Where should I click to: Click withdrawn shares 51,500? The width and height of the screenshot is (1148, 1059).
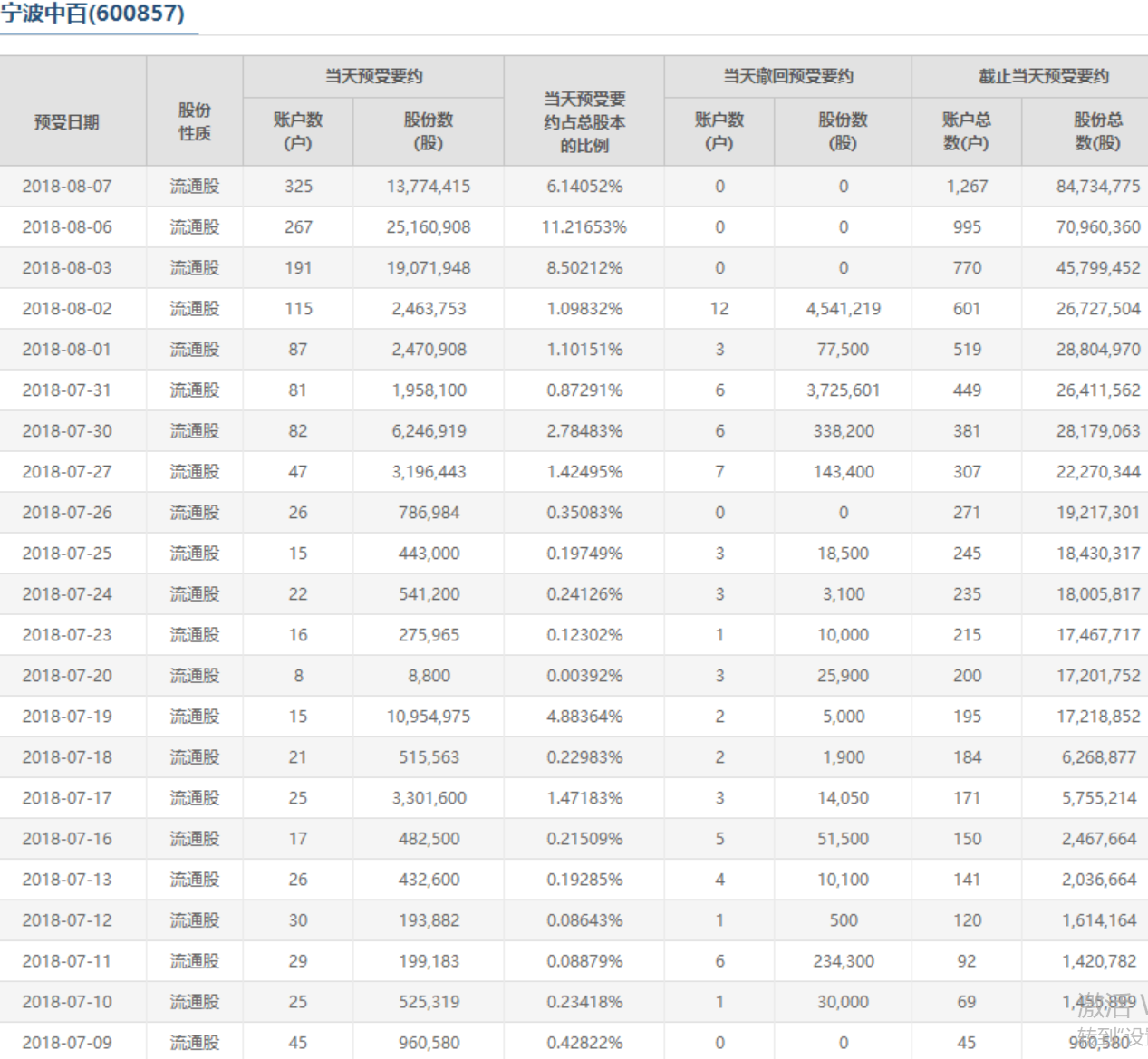tap(844, 839)
